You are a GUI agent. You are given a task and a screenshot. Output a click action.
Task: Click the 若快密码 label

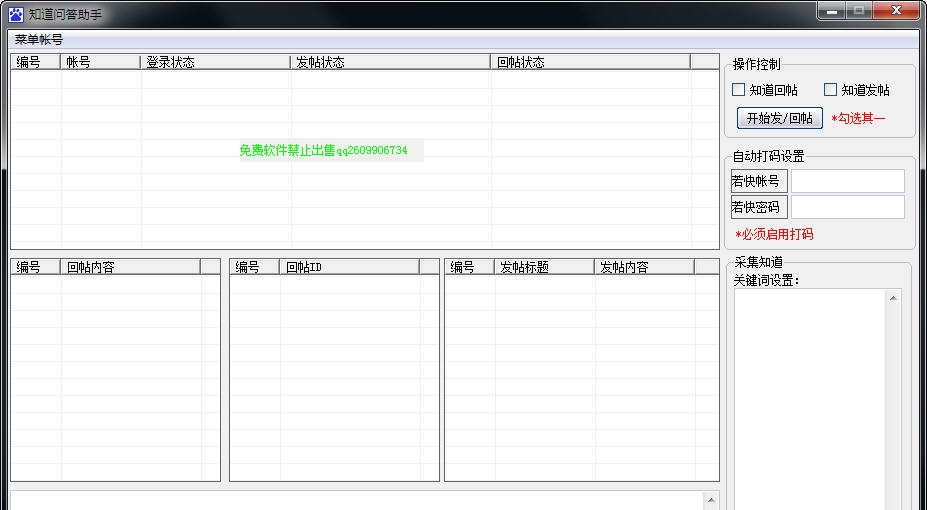point(759,207)
